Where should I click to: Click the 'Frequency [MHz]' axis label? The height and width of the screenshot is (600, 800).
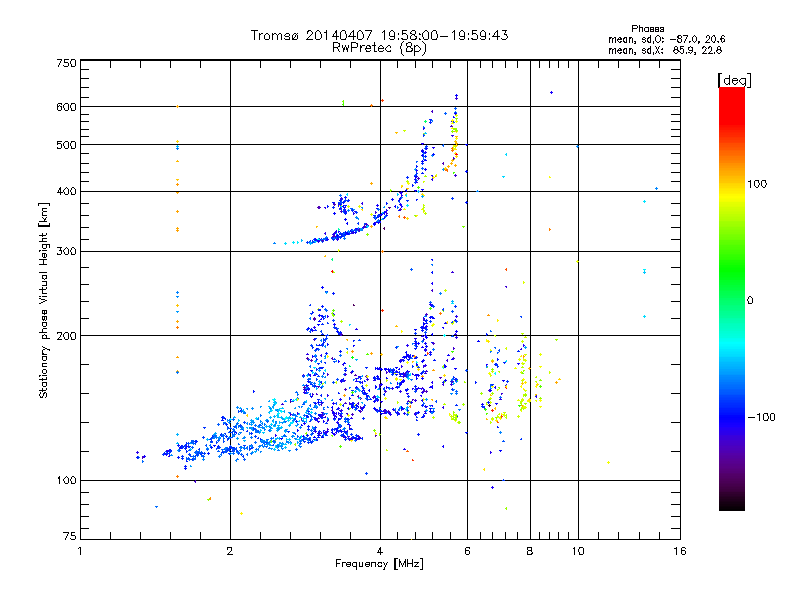point(379,564)
